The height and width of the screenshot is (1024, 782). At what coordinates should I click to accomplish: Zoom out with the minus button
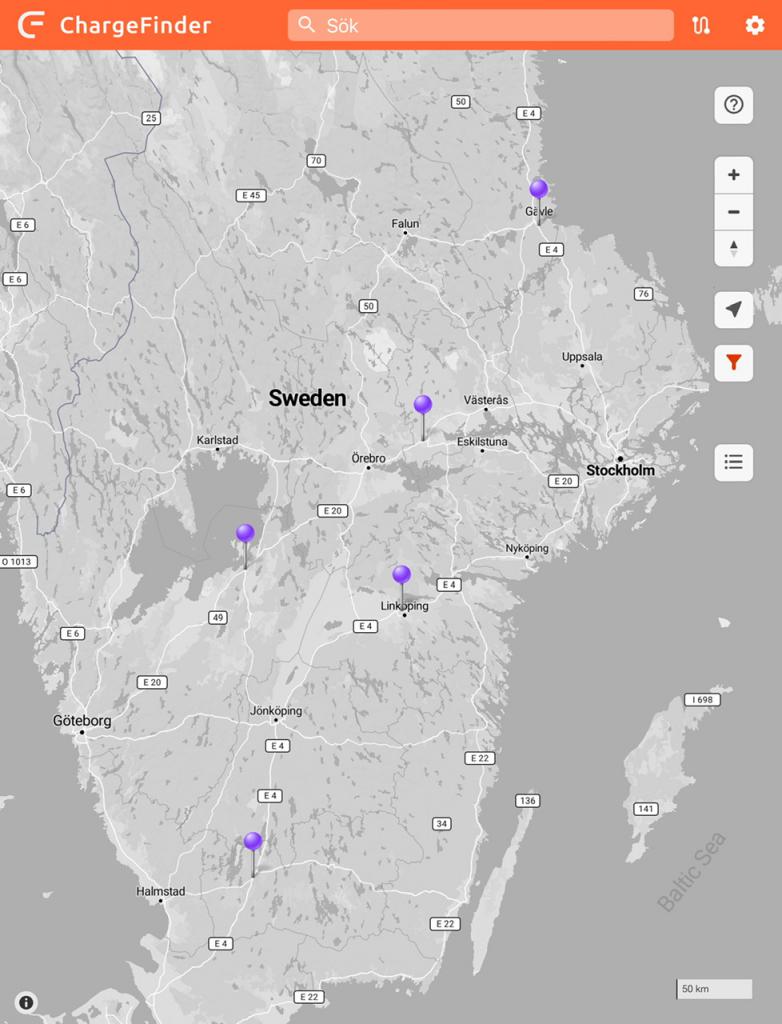pos(733,212)
